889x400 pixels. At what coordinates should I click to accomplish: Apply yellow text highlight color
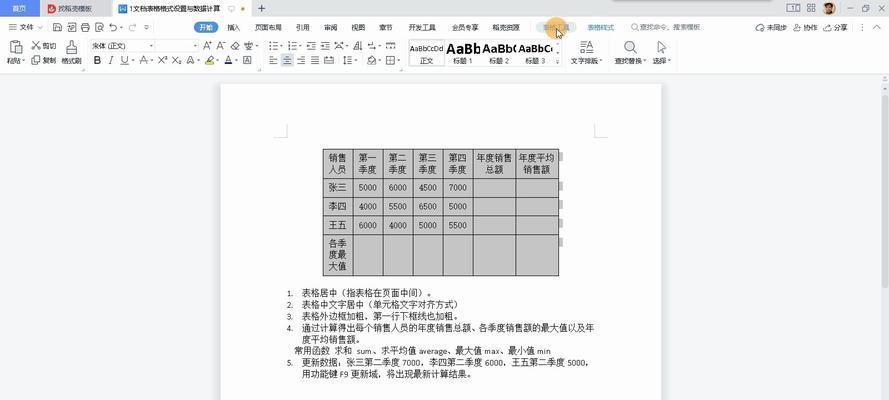click(209, 61)
